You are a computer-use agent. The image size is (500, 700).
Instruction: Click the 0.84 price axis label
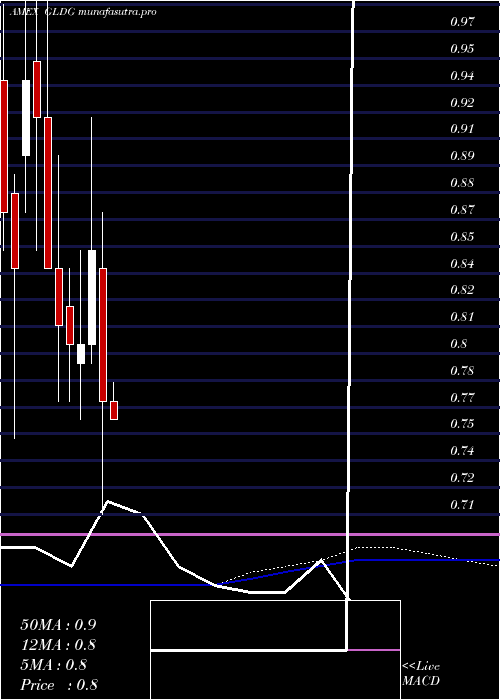coord(462,263)
